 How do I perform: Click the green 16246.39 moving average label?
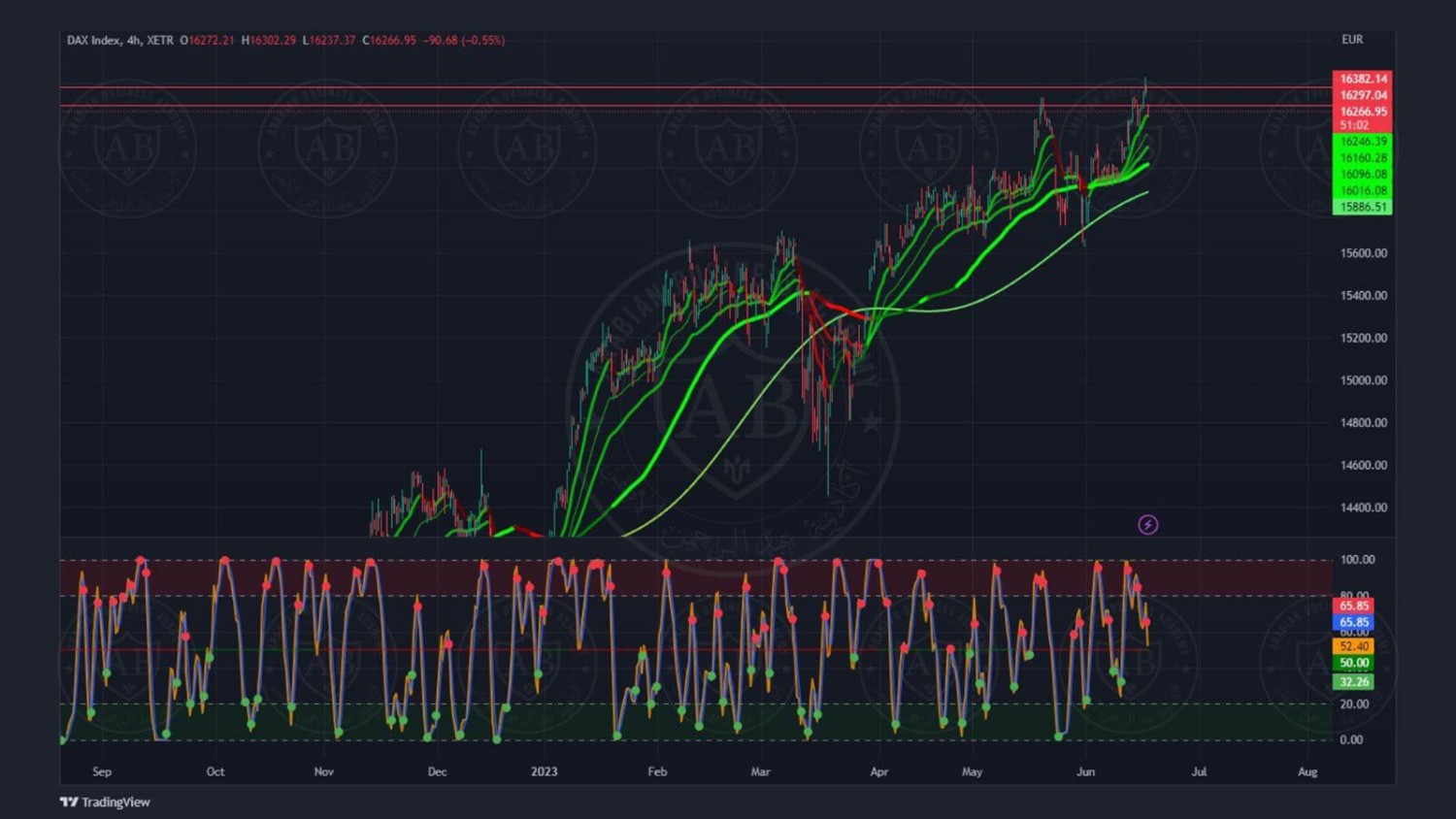(1363, 142)
